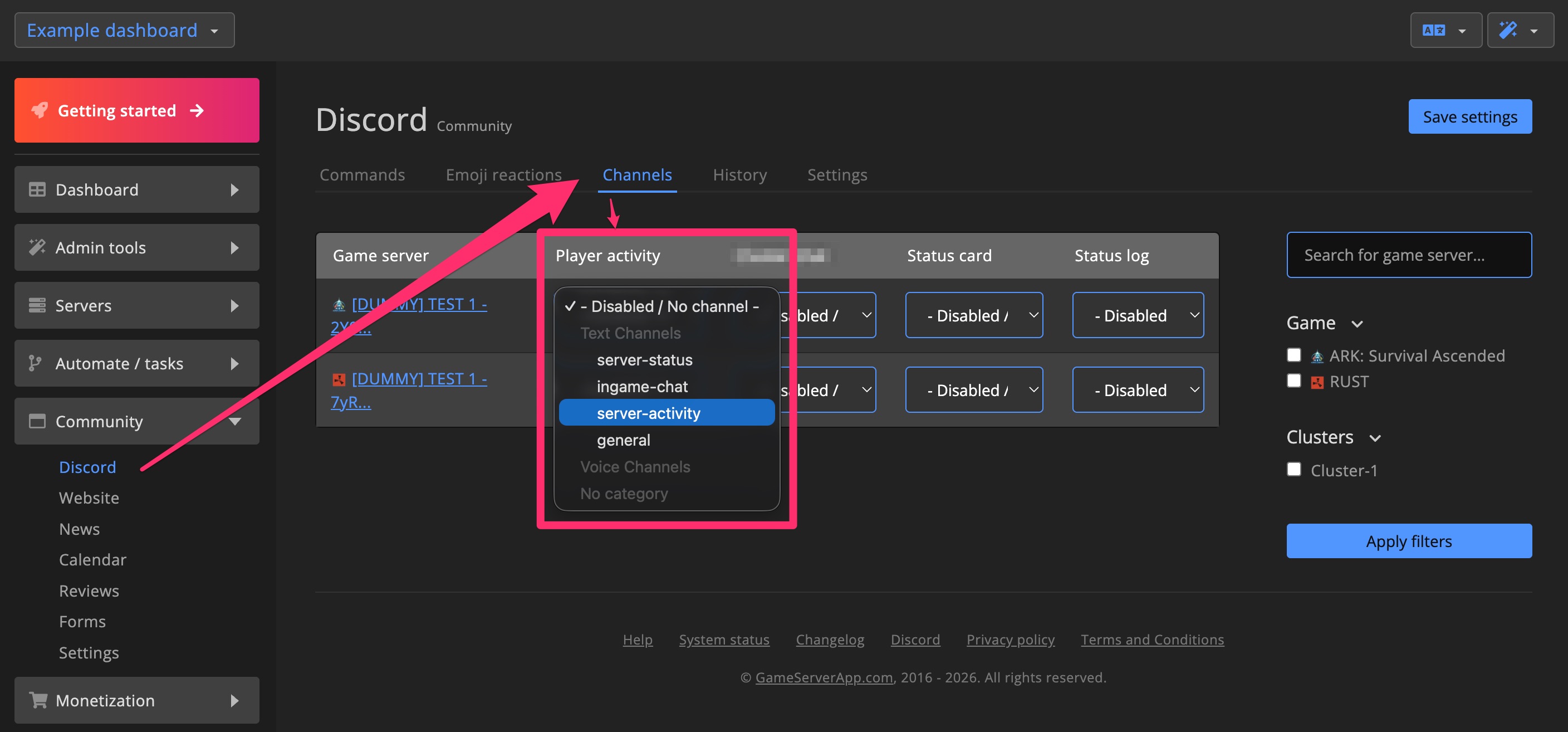Click the Dashboard grid icon in the sidebar
The width and height of the screenshot is (1568, 732).
tap(37, 189)
